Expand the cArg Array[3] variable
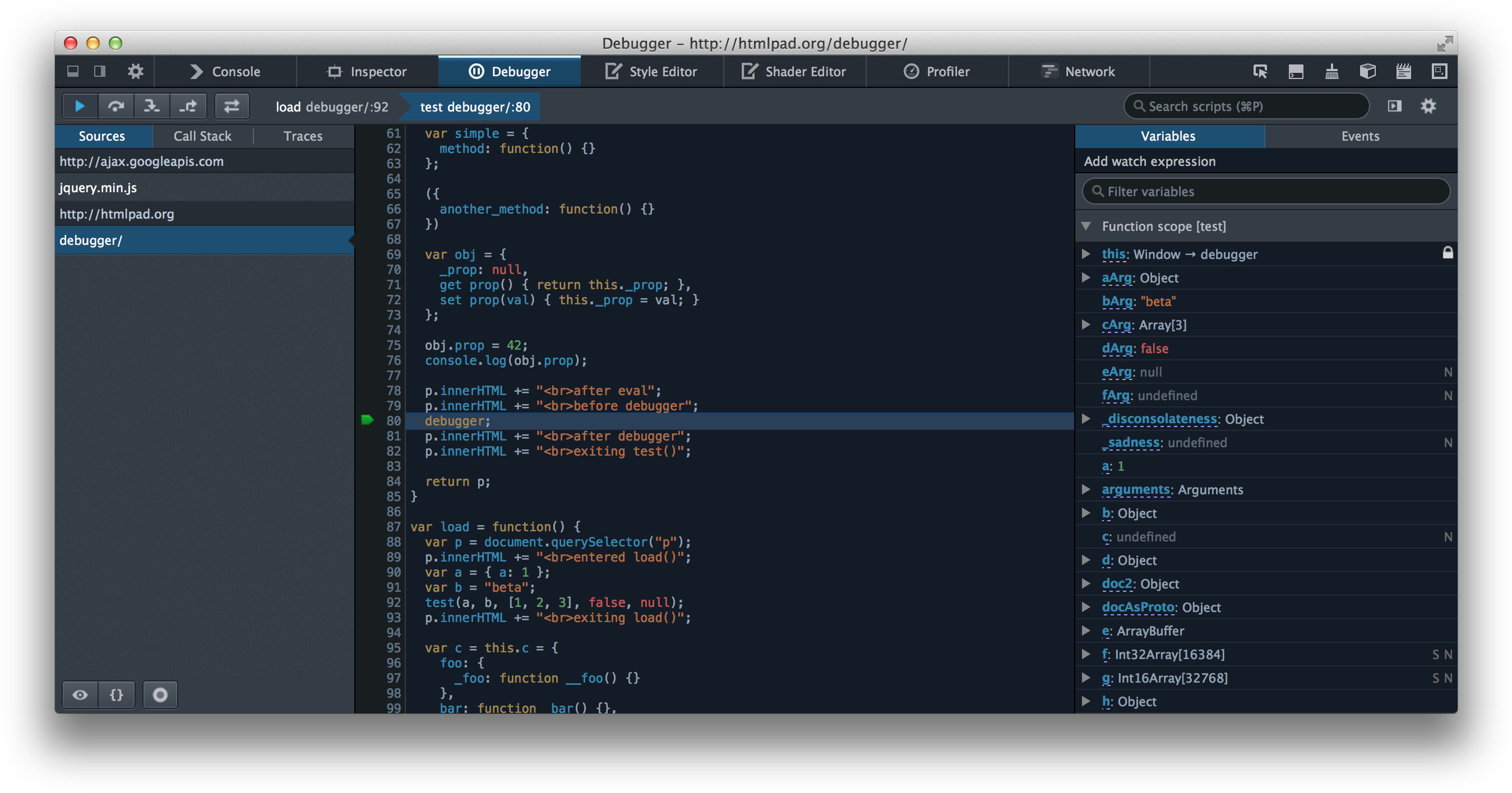Viewport: 1512px width, 793px height. pos(1086,325)
